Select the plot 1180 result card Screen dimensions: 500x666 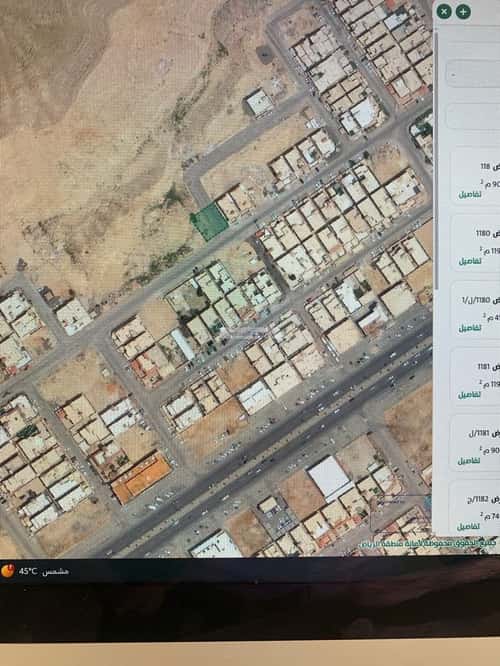[x=475, y=243]
